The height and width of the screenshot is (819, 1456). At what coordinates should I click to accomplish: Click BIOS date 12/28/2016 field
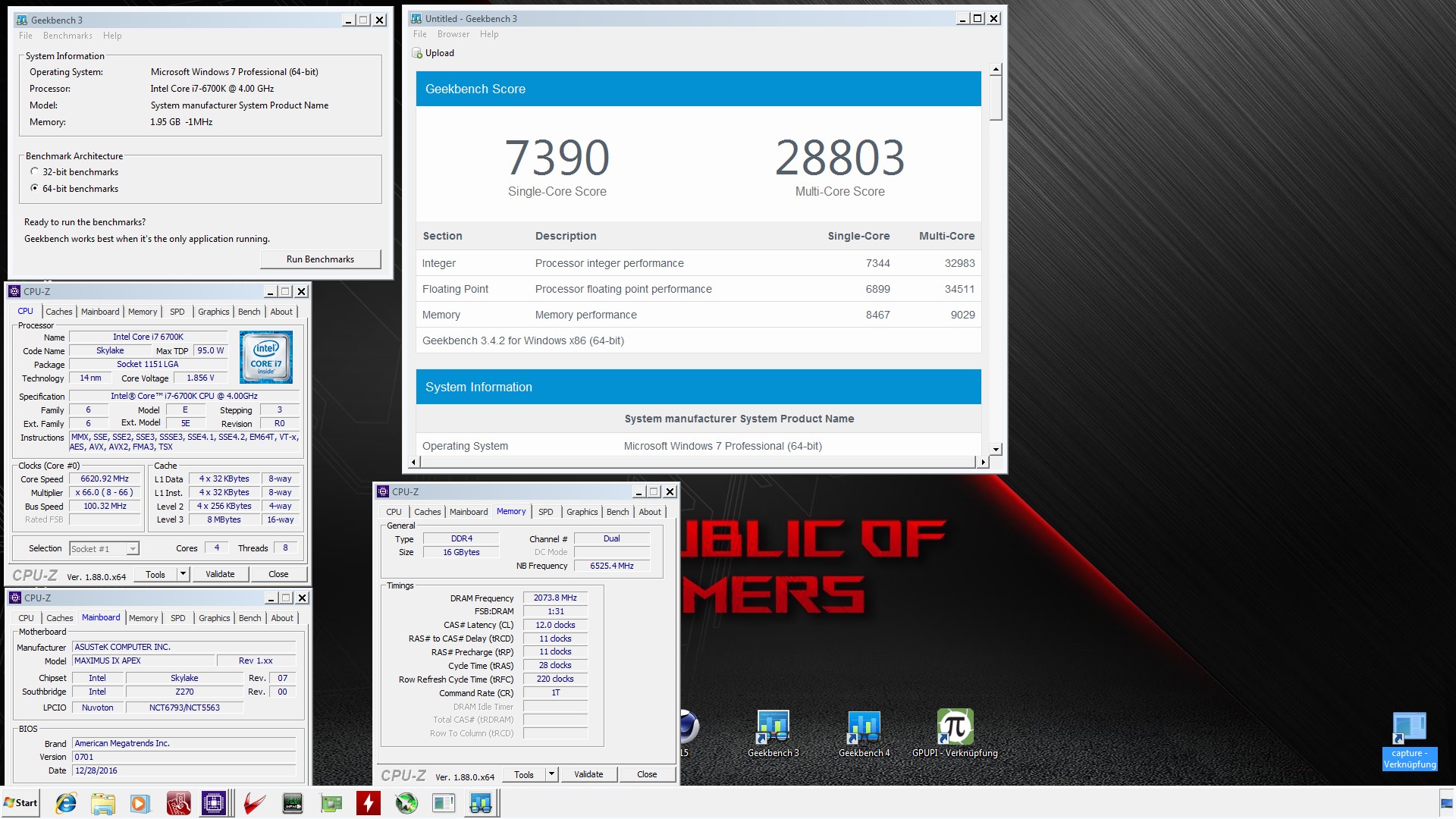(184, 770)
